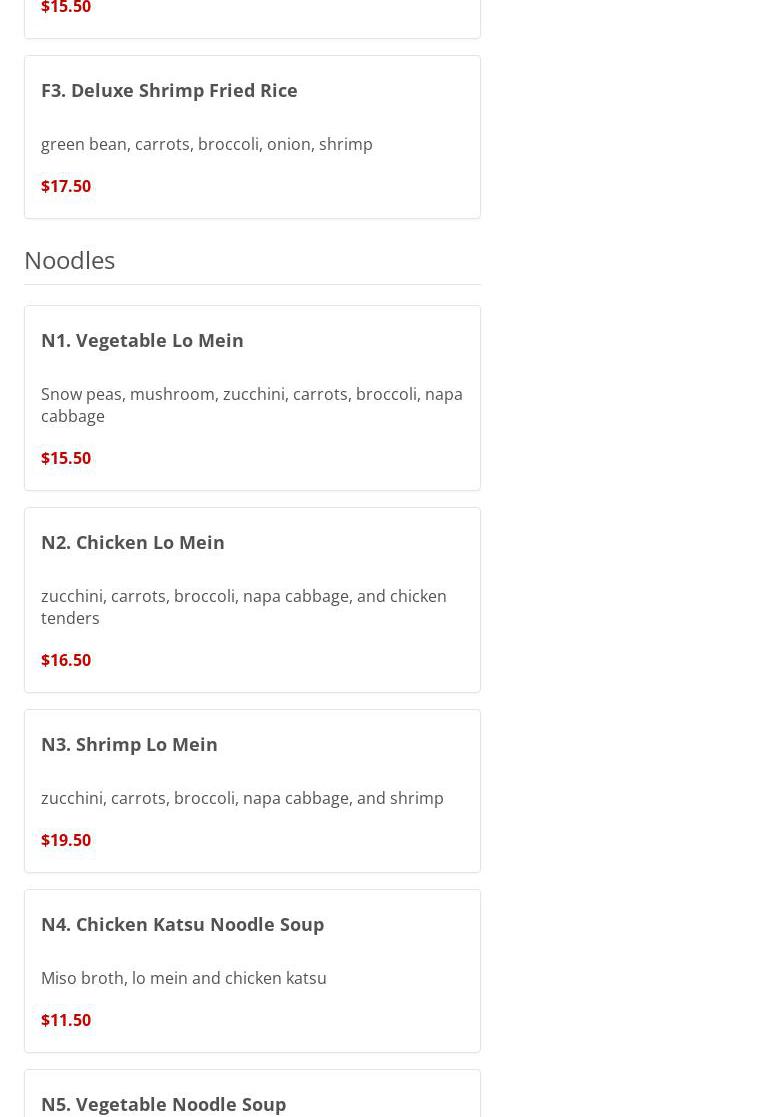
Task: Click the partial $15.50 price at the top
Action: click(x=66, y=8)
